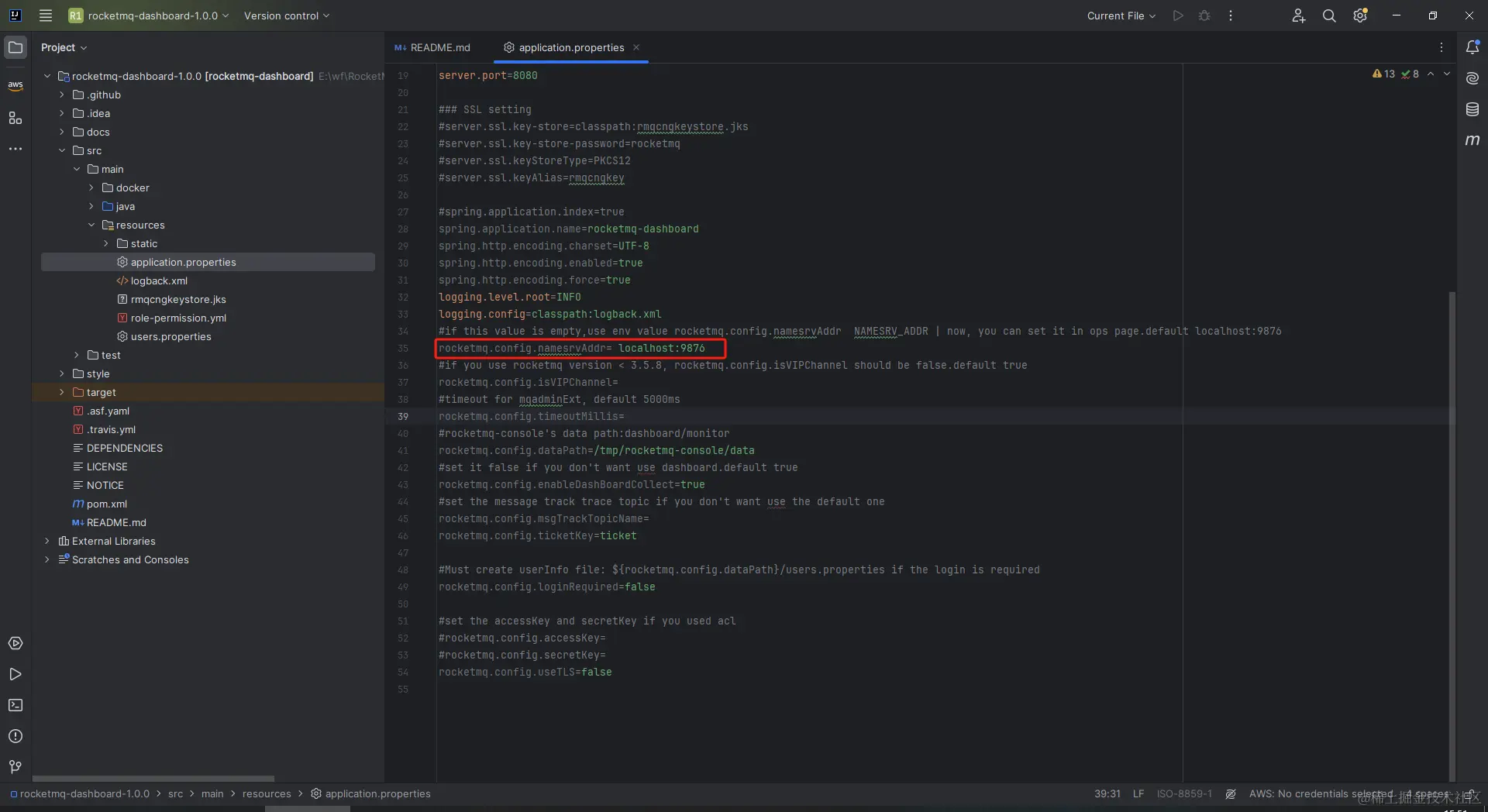1488x812 pixels.
Task: Collapse the resources folder
Action: [x=91, y=225]
